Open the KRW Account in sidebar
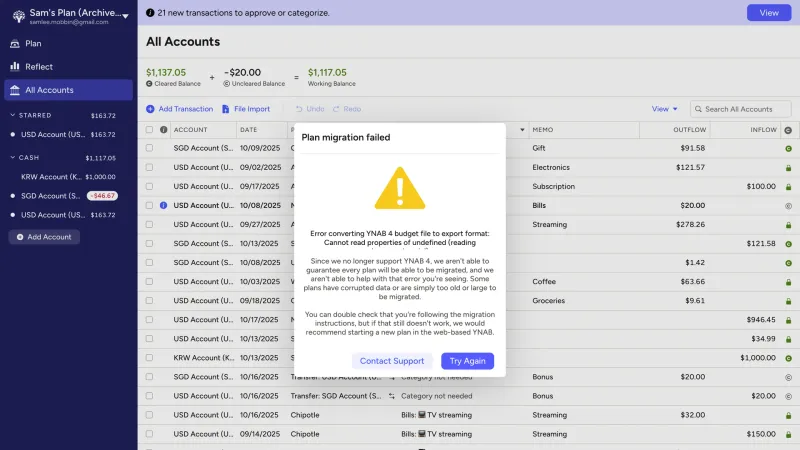This screenshot has height=450, width=800. click(68, 177)
